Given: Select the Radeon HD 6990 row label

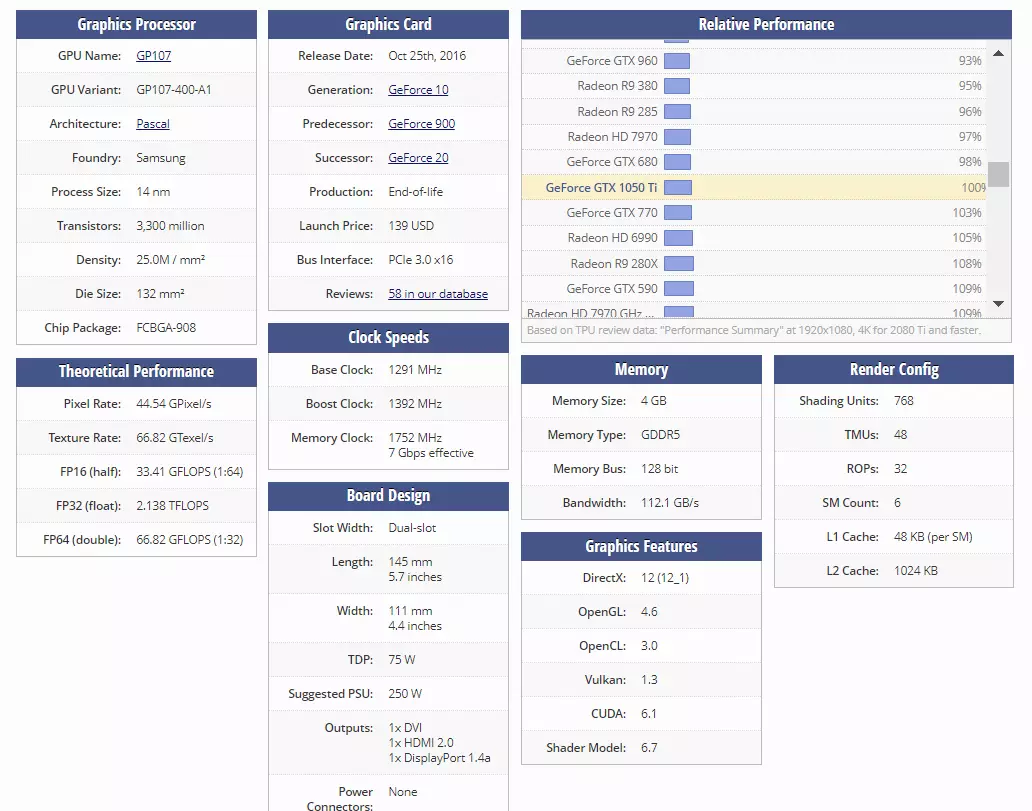Looking at the screenshot, I should pyautogui.click(x=612, y=238).
